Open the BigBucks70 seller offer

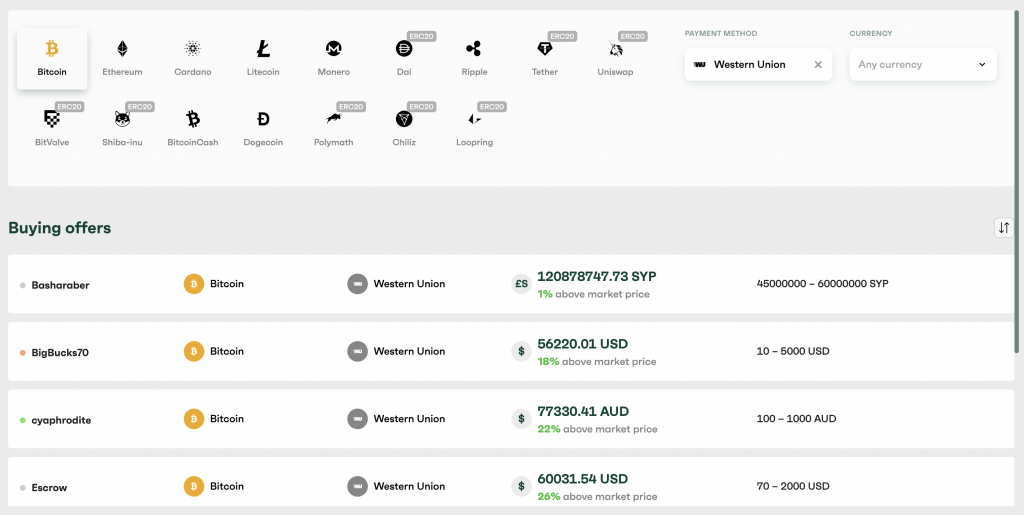(x=60, y=352)
